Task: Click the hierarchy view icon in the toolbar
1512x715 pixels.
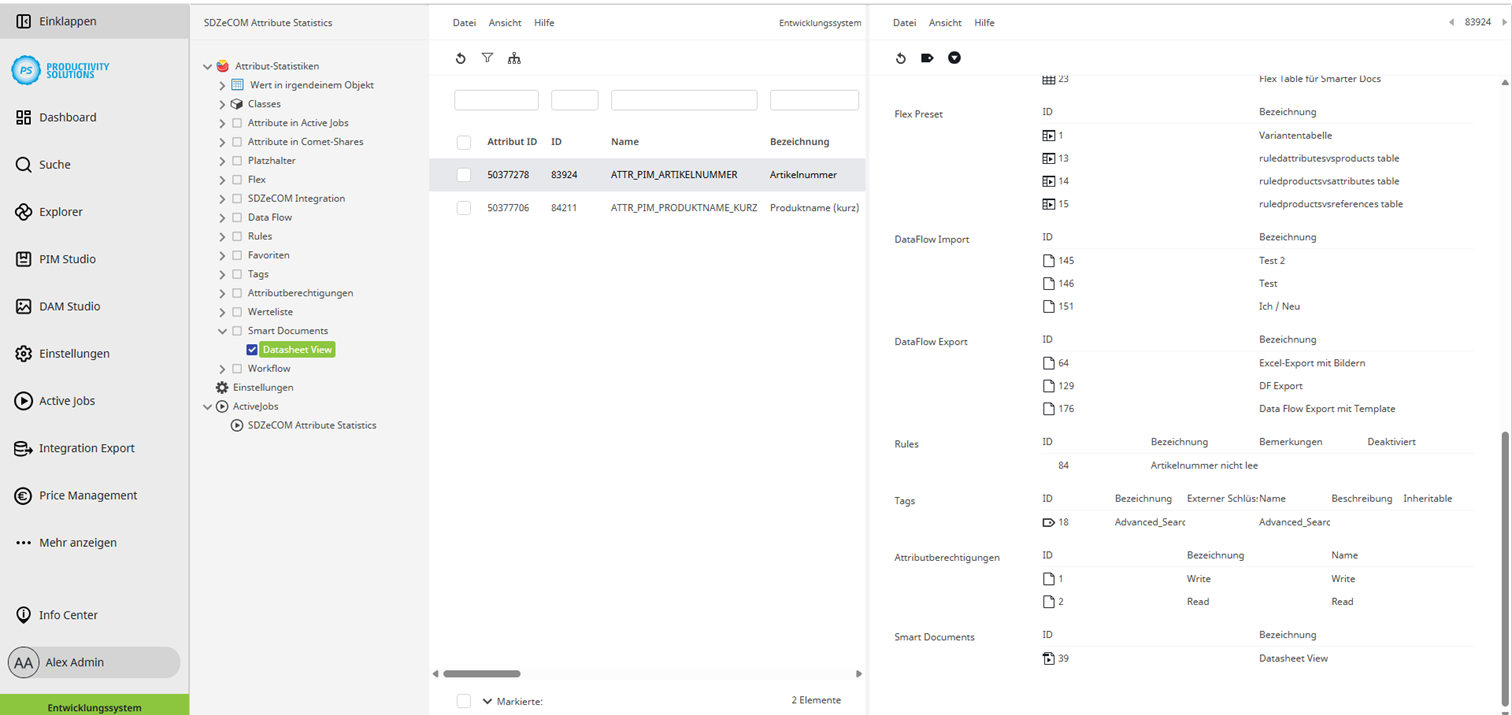Action: [x=515, y=59]
